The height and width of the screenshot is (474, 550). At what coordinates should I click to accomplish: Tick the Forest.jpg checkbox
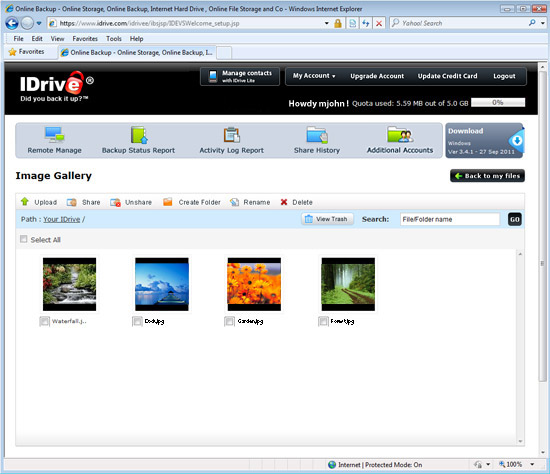pyautogui.click(x=323, y=321)
